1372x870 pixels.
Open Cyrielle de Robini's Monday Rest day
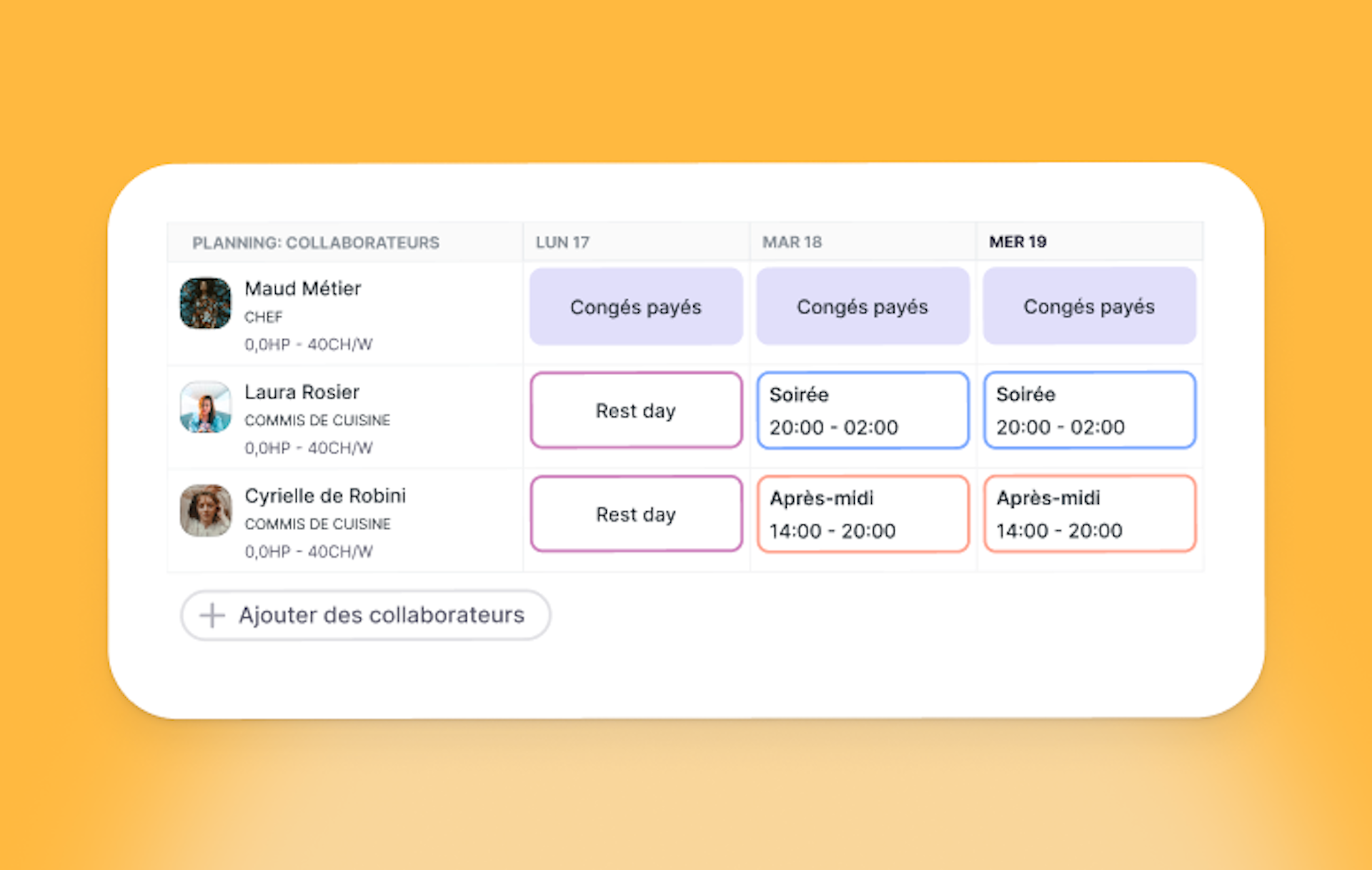(x=636, y=514)
